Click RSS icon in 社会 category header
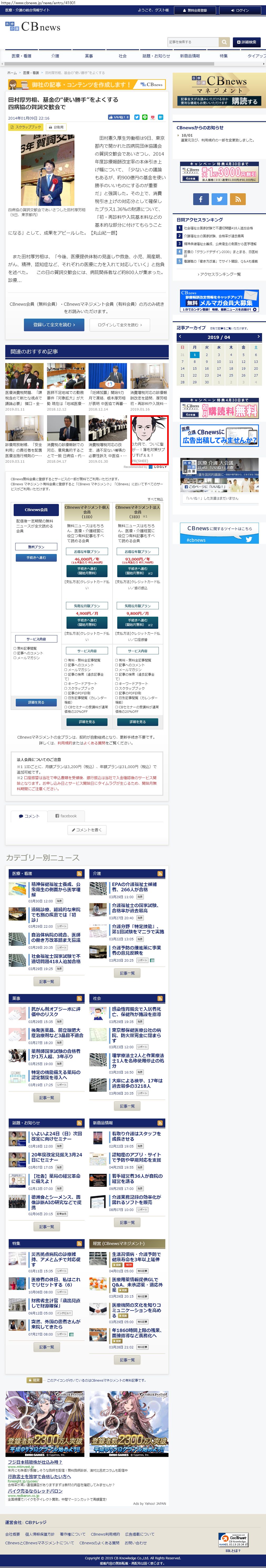Image resolution: width=266 pixels, height=1568 pixels. pos(160,998)
